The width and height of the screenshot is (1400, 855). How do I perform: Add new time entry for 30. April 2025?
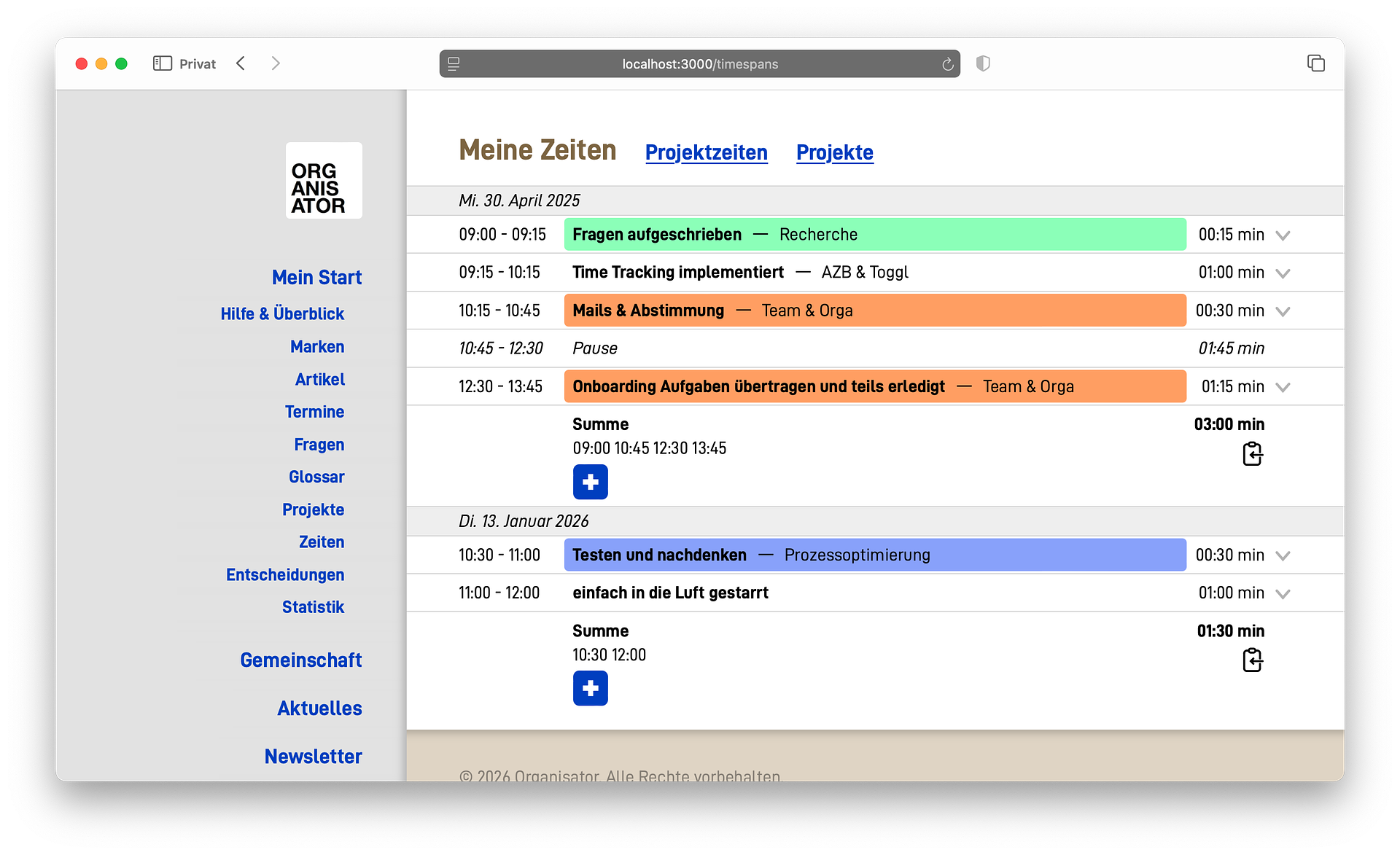[590, 482]
